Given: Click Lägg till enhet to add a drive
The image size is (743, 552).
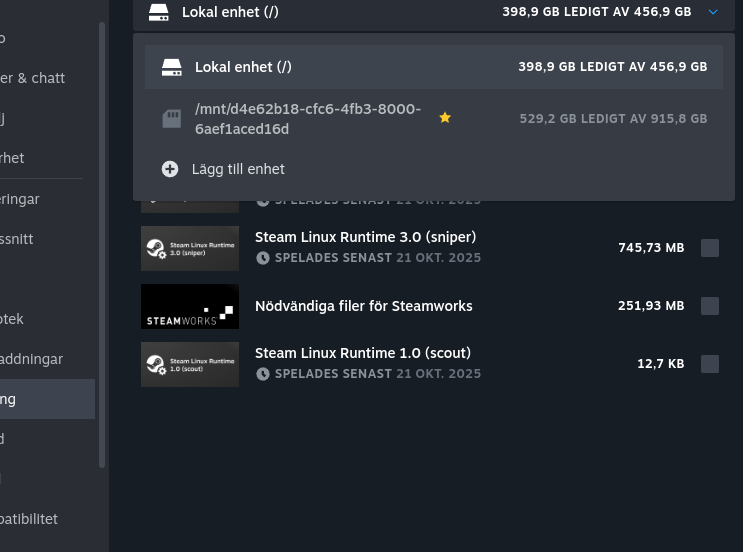Looking at the screenshot, I should pyautogui.click(x=238, y=169).
